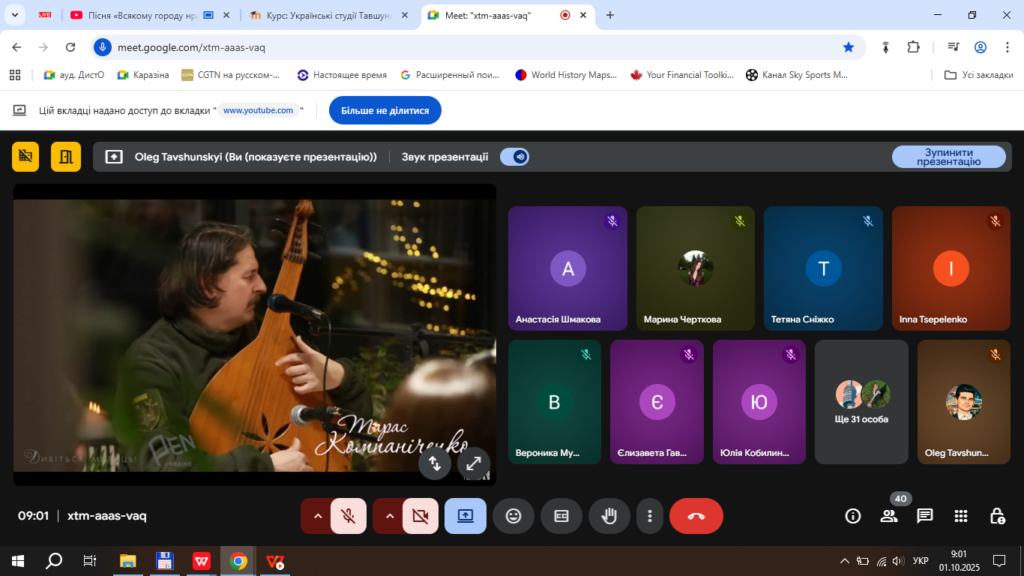Turn on the camera
1024x576 pixels.
(420, 516)
